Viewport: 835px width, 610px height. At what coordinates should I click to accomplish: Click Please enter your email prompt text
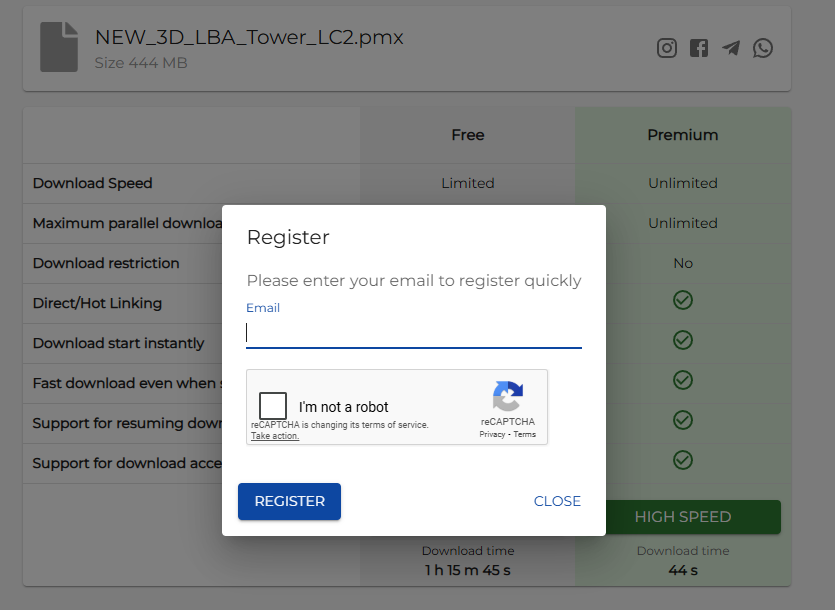pyautogui.click(x=414, y=280)
